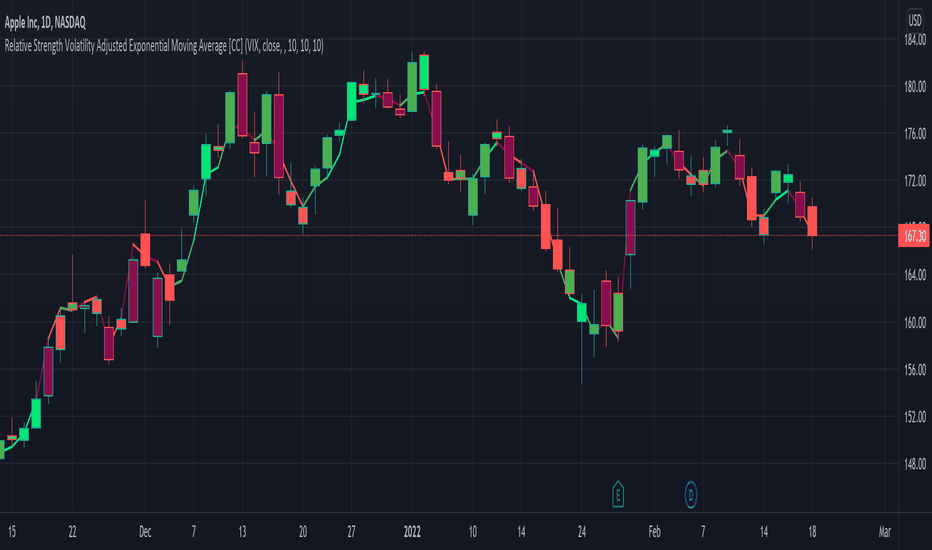The height and width of the screenshot is (550, 932).
Task: Click the 2022 date label on time axis
Action: (412, 532)
